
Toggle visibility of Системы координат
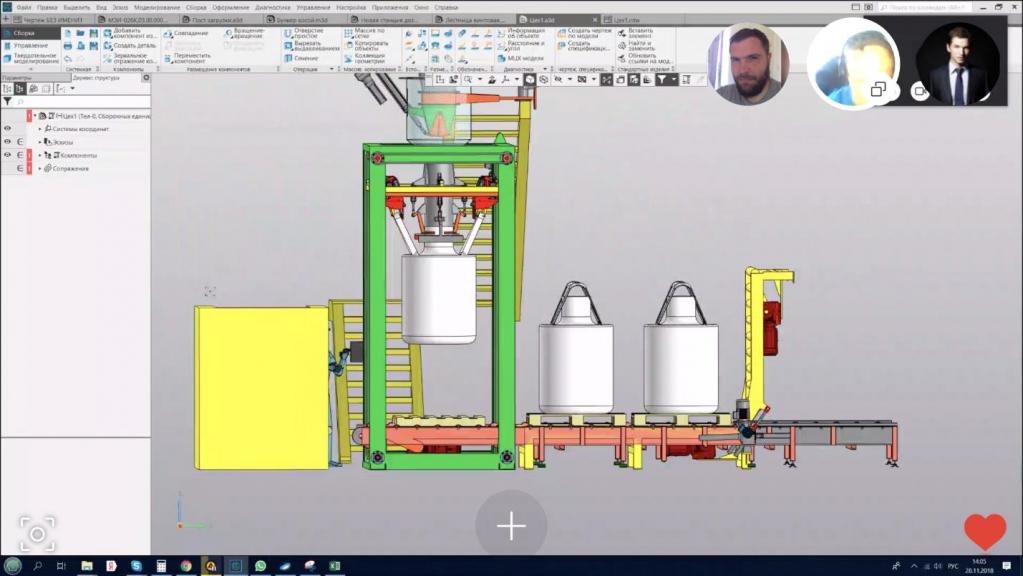7,129
